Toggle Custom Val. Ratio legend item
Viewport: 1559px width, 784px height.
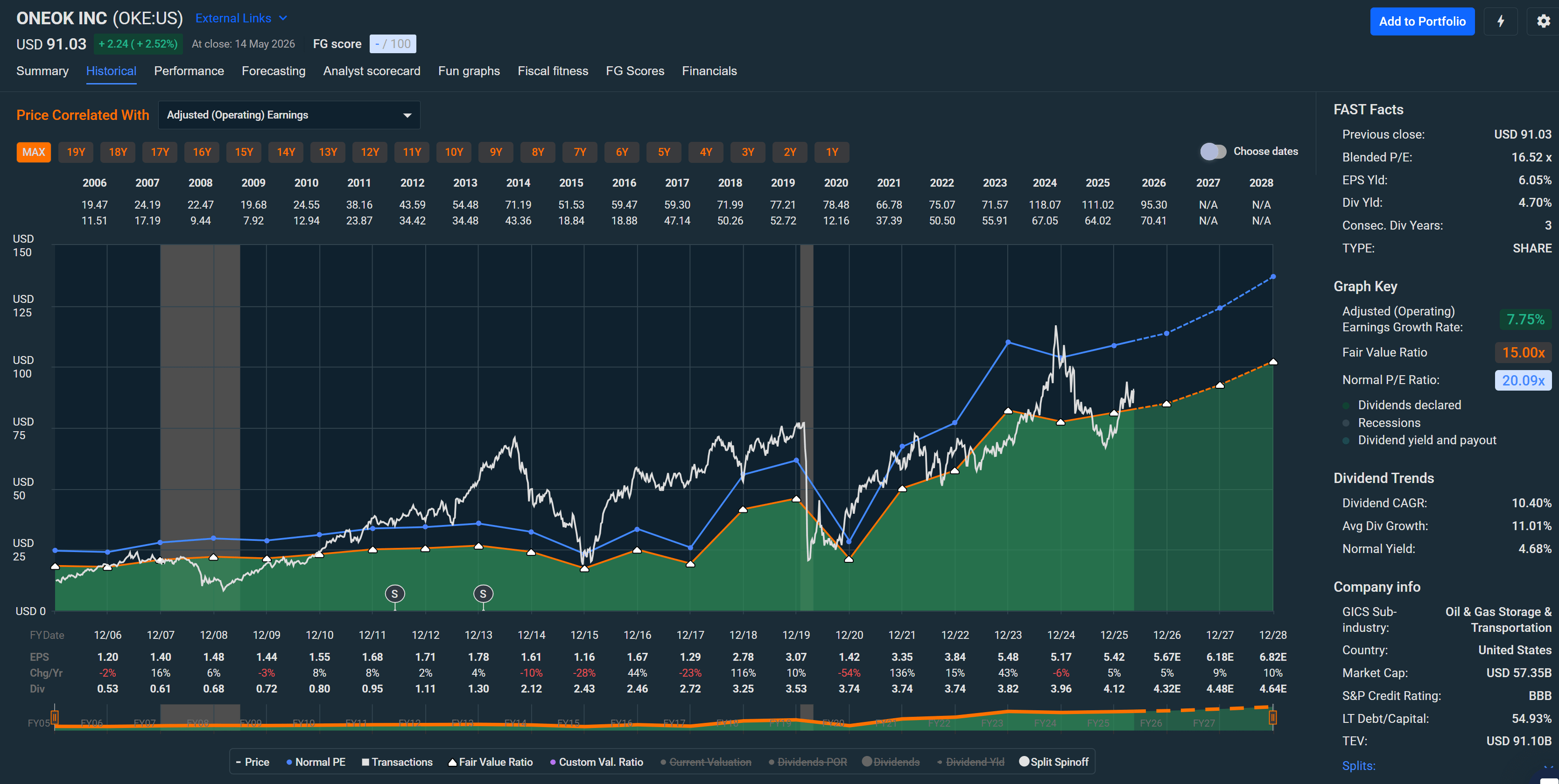tap(596, 762)
